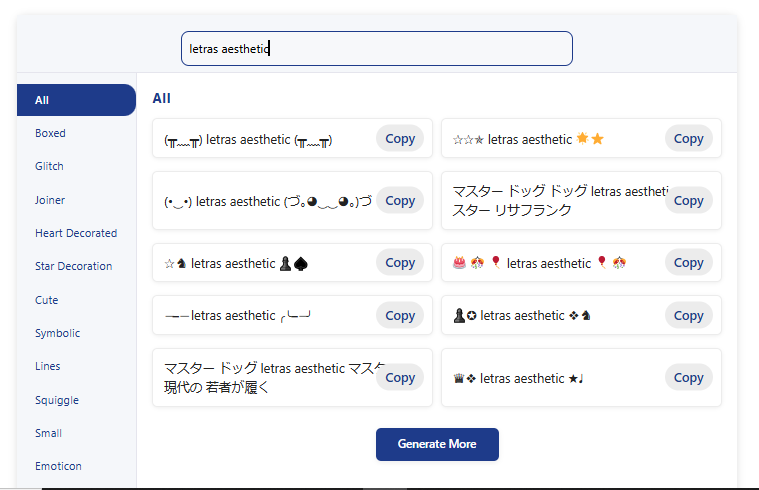This screenshot has width=759, height=490.
Task: View Symbolic text styles
Action: [57, 333]
